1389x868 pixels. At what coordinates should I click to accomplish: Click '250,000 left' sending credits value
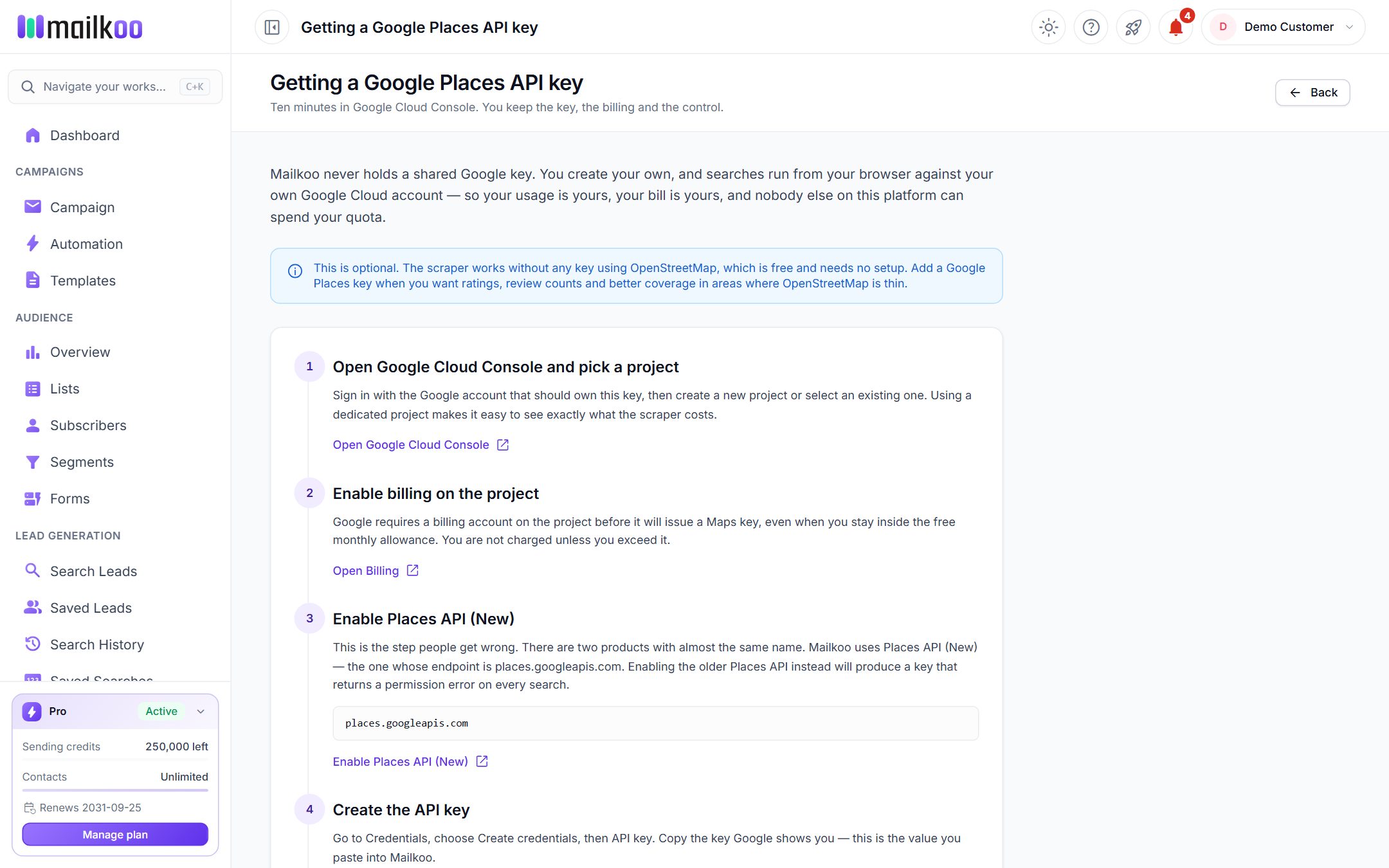coord(177,746)
